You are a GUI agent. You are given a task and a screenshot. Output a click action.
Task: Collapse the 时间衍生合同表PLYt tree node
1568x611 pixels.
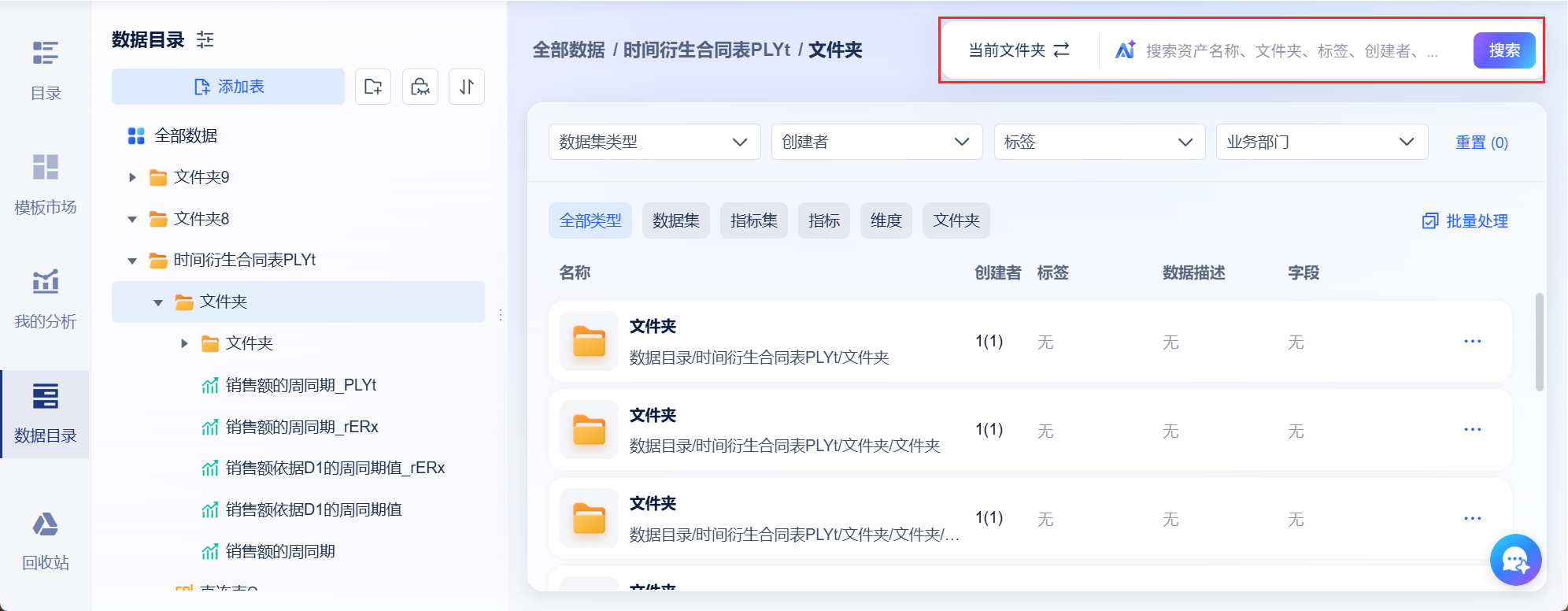tap(132, 261)
